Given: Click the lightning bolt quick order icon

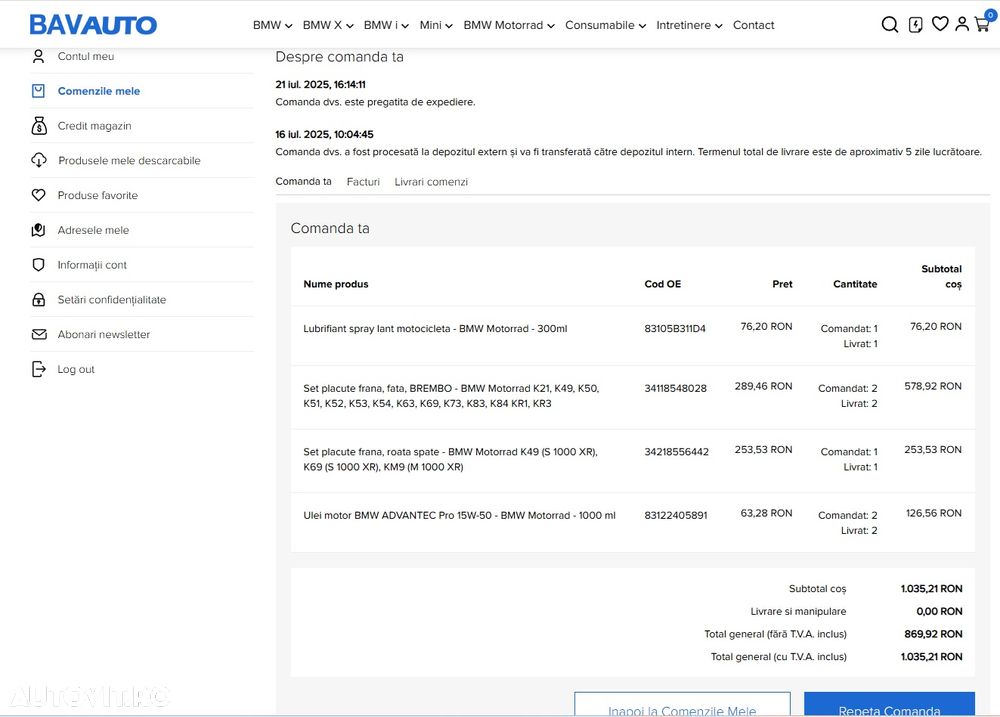Looking at the screenshot, I should click(x=915, y=25).
